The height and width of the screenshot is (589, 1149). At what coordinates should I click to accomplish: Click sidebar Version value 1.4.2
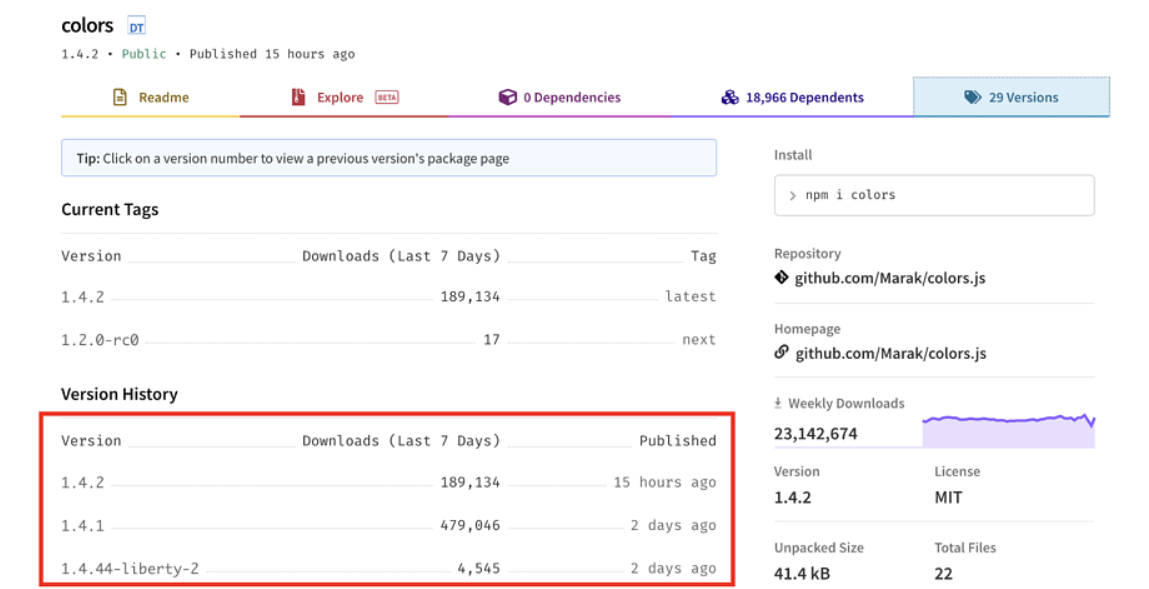pyautogui.click(x=793, y=497)
